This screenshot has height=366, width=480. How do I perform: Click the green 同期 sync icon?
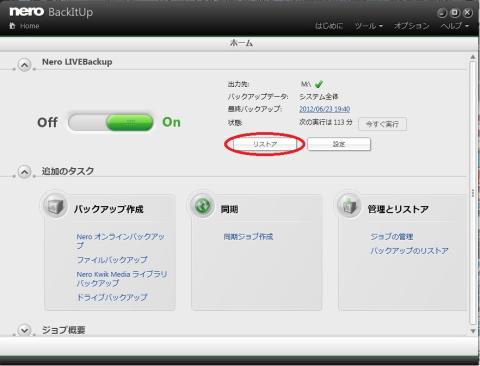202,206
